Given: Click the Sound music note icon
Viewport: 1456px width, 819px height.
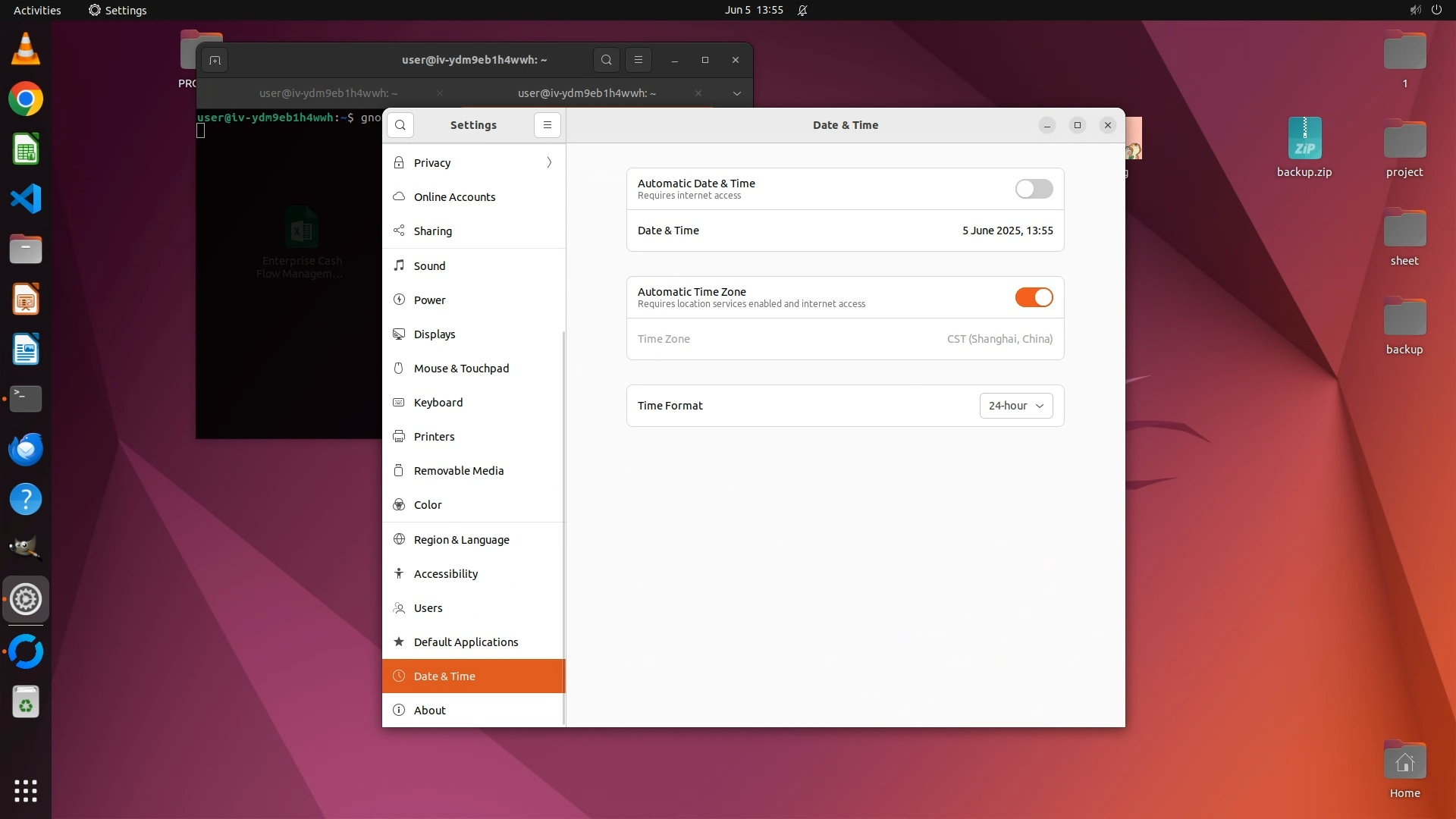Looking at the screenshot, I should point(399,265).
